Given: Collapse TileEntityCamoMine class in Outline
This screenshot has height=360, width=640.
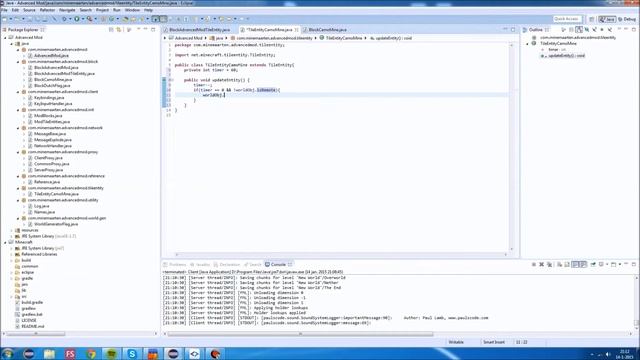Looking at the screenshot, I should [528, 44].
